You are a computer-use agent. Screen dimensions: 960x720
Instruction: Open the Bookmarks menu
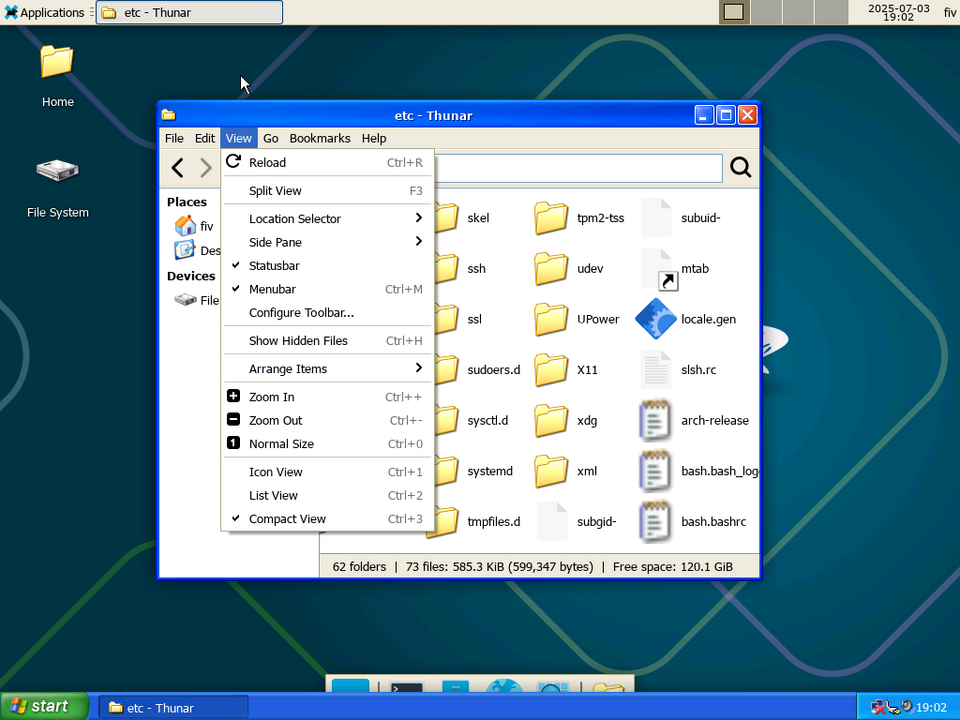pos(321,138)
